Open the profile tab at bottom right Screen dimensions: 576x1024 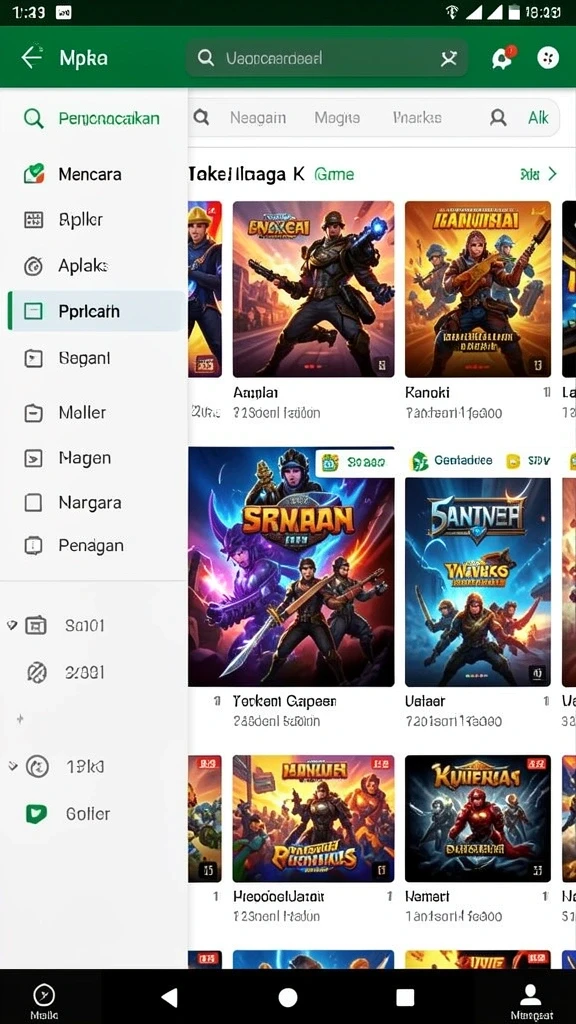point(531,1001)
